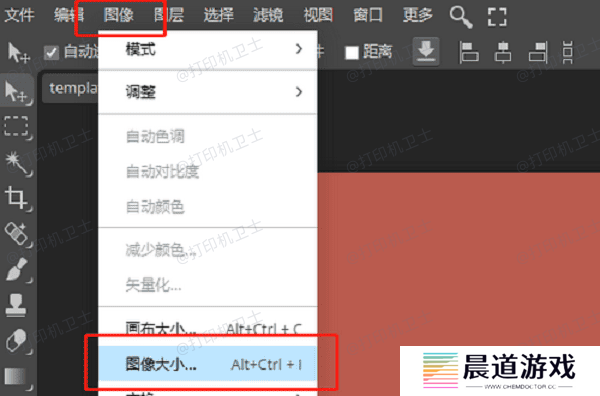Viewport: 600px width, 396px height.
Task: Open the 图层 menu
Action: [x=169, y=15]
